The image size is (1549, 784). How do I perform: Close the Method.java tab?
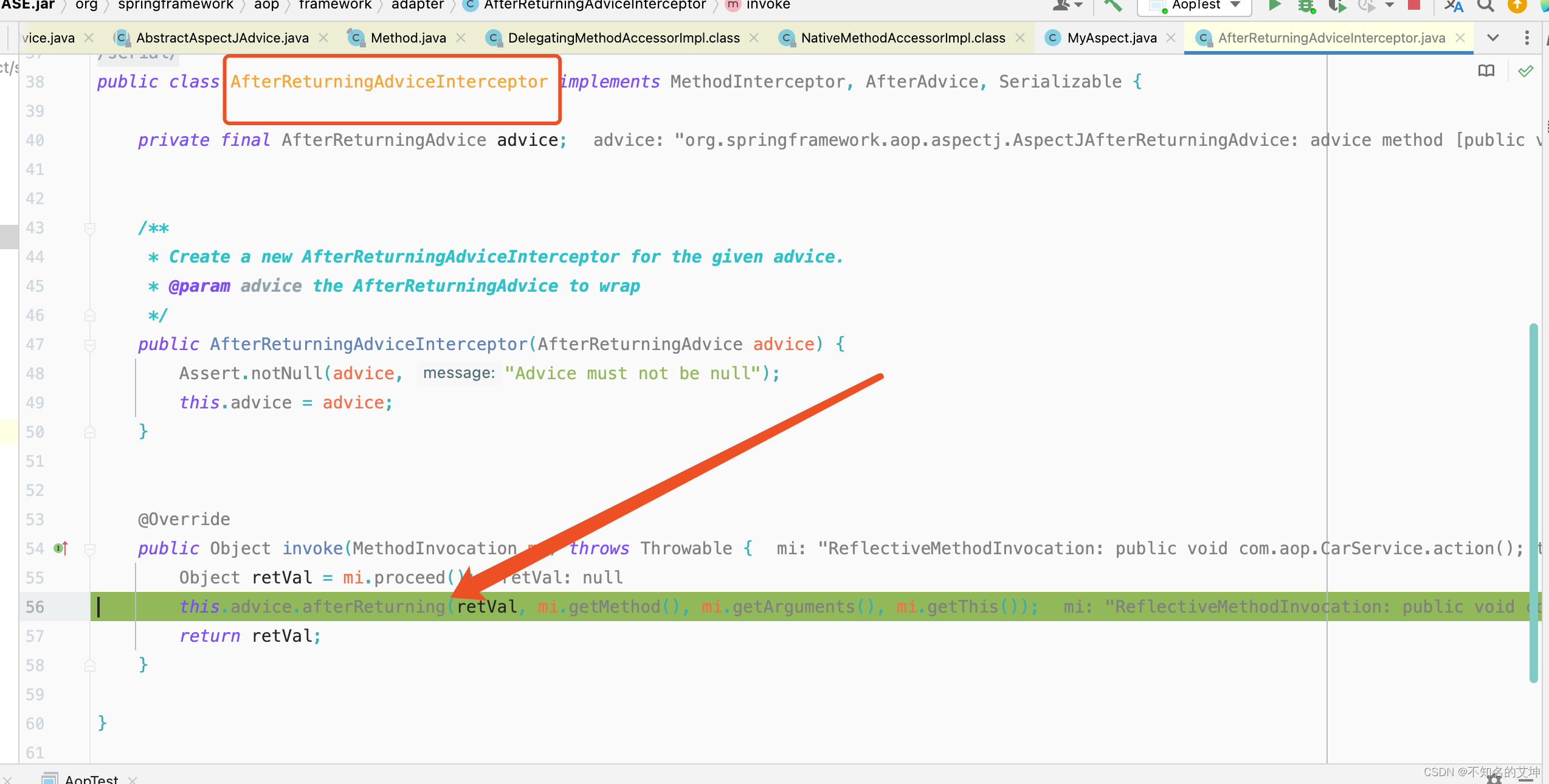tap(461, 38)
